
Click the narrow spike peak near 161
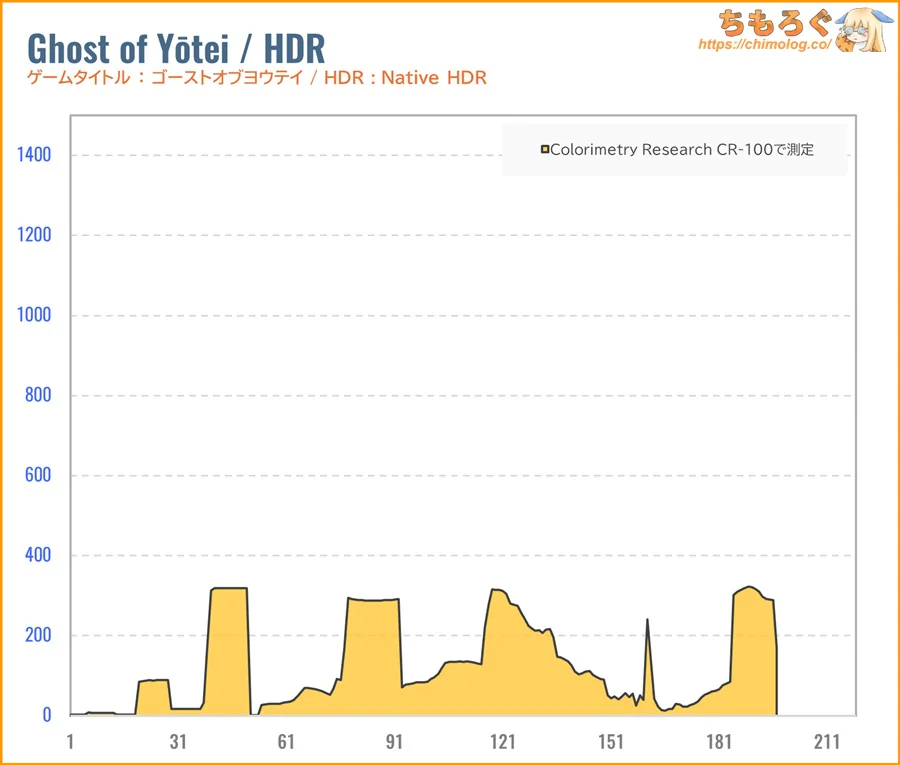coord(647,620)
